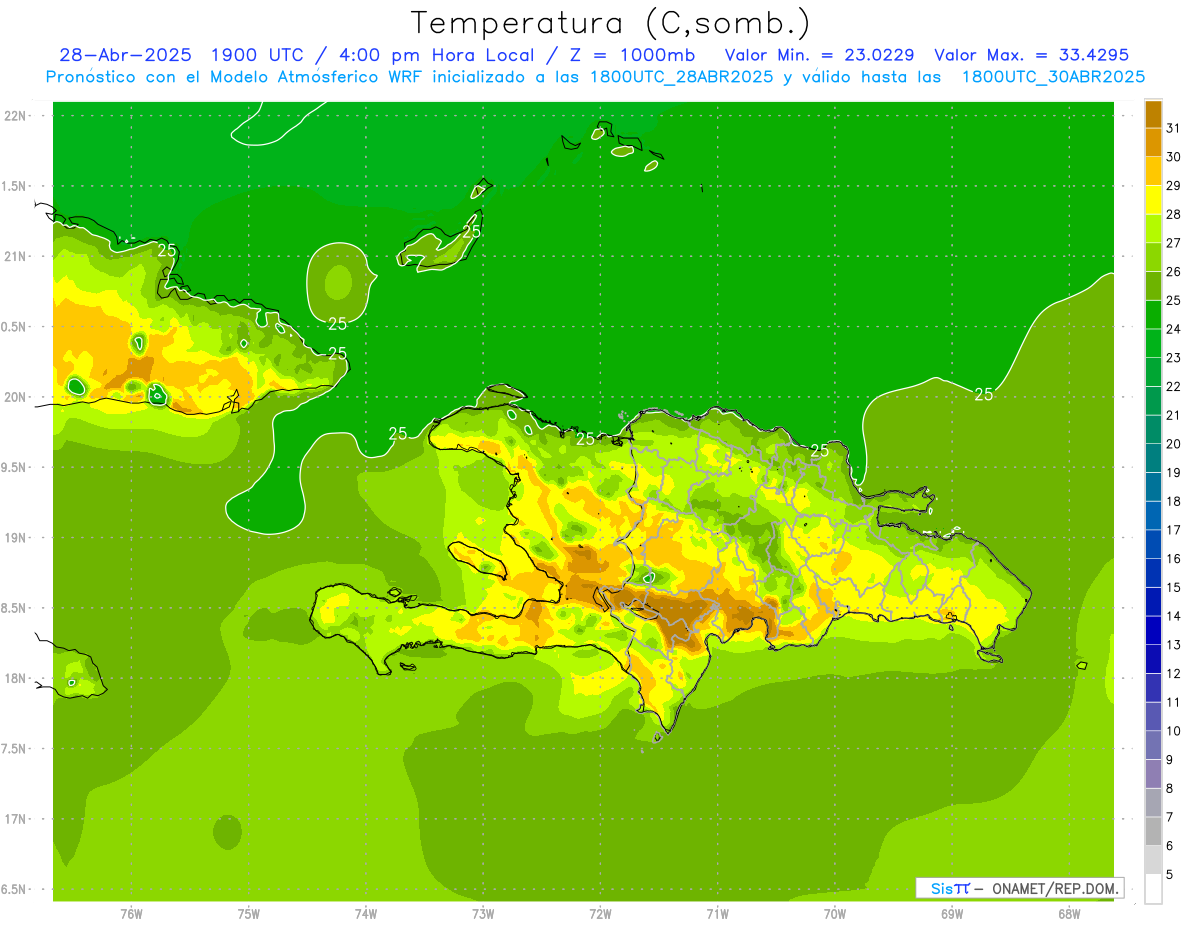Click the '31' label on the color scale
This screenshot has width=1200, height=927.
click(1174, 128)
